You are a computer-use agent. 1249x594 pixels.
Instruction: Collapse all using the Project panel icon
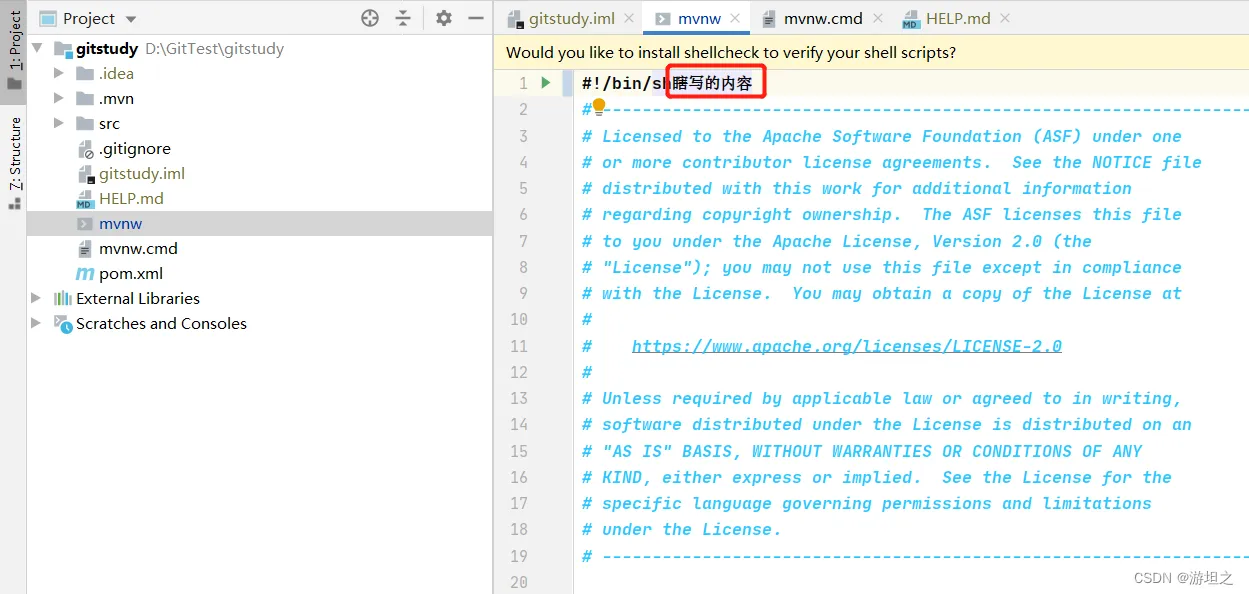pos(403,18)
